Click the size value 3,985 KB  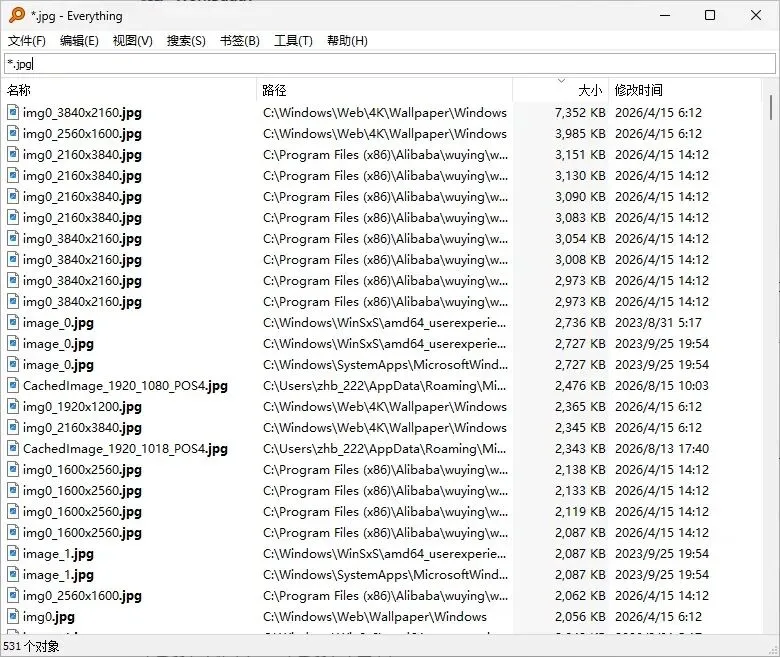pyautogui.click(x=580, y=133)
